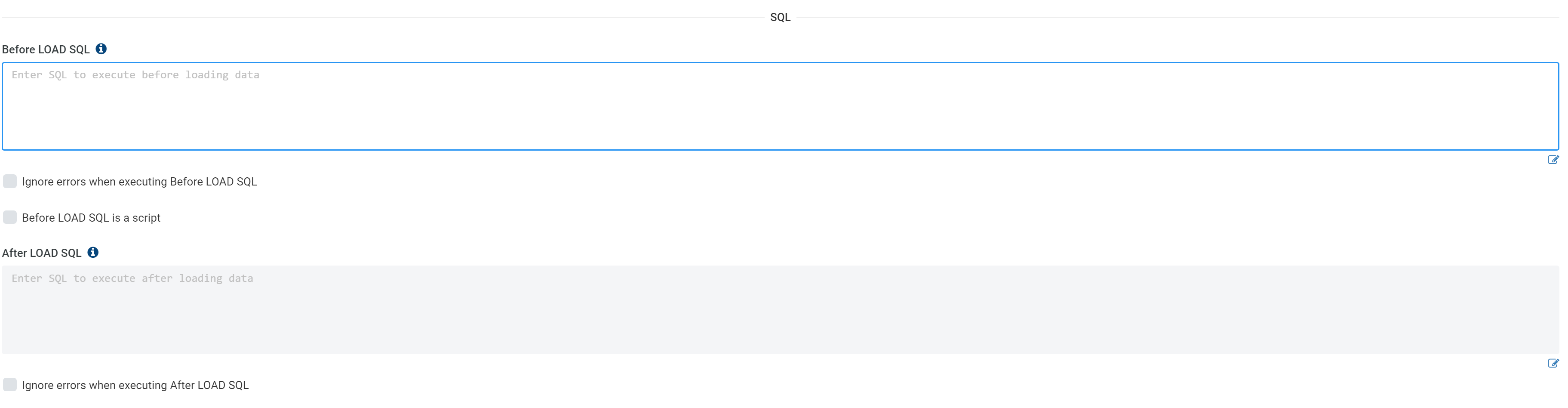
Task: Click info icon beside Before LOAD SQL
Action: (101, 49)
